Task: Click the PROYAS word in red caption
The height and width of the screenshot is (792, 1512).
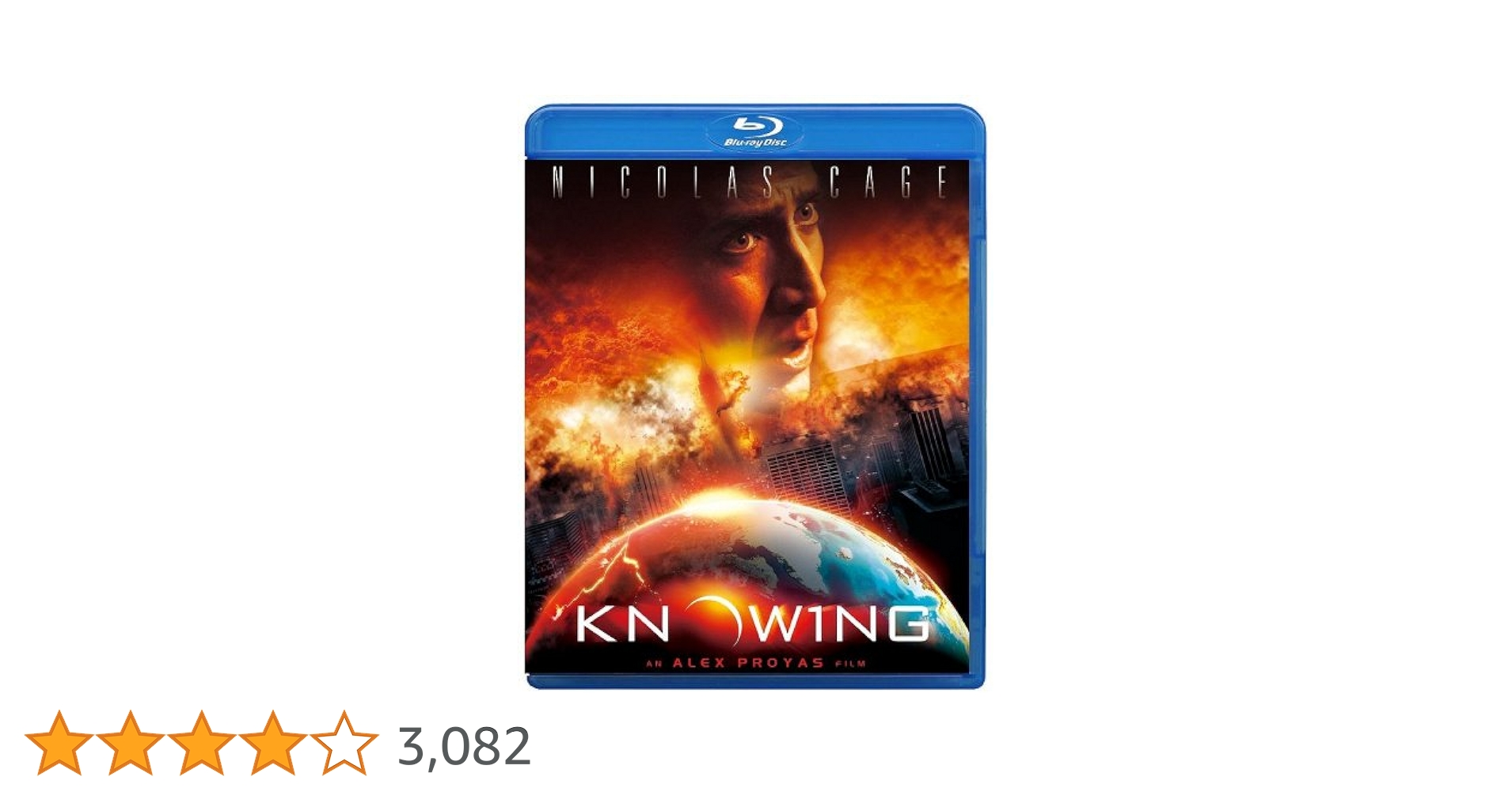Action: pyautogui.click(x=780, y=663)
